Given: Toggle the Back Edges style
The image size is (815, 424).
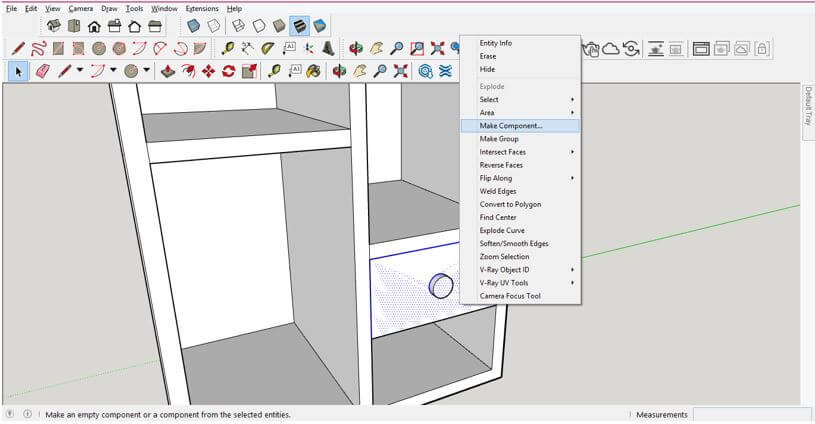Looking at the screenshot, I should pyautogui.click(x=214, y=25).
